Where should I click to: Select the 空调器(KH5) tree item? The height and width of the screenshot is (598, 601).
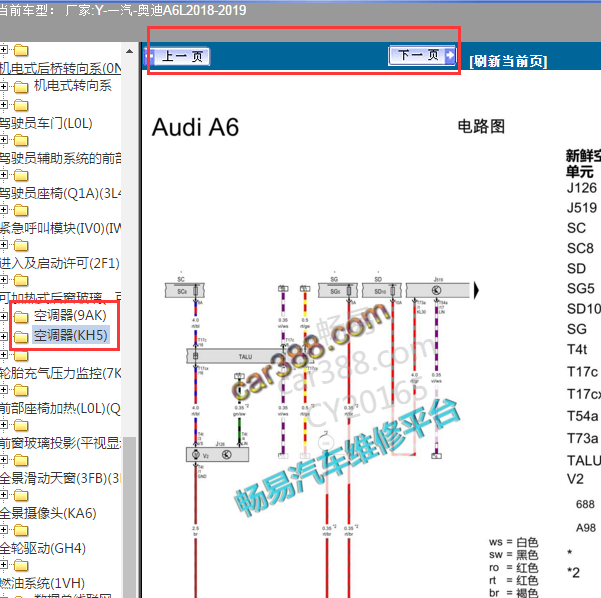coord(71,335)
